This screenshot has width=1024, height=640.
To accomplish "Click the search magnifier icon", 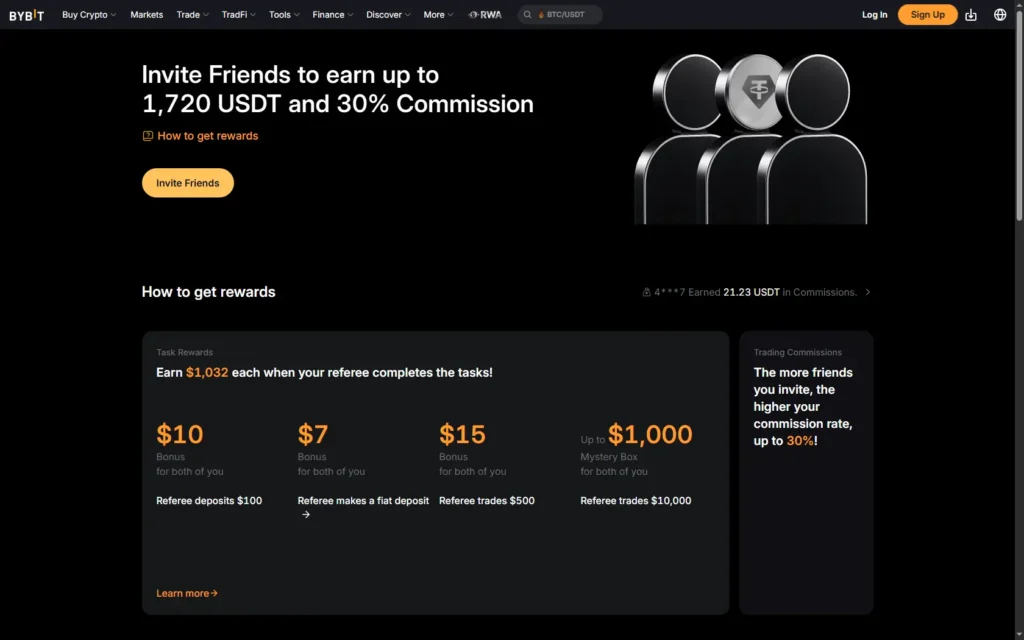I will (528, 14).
